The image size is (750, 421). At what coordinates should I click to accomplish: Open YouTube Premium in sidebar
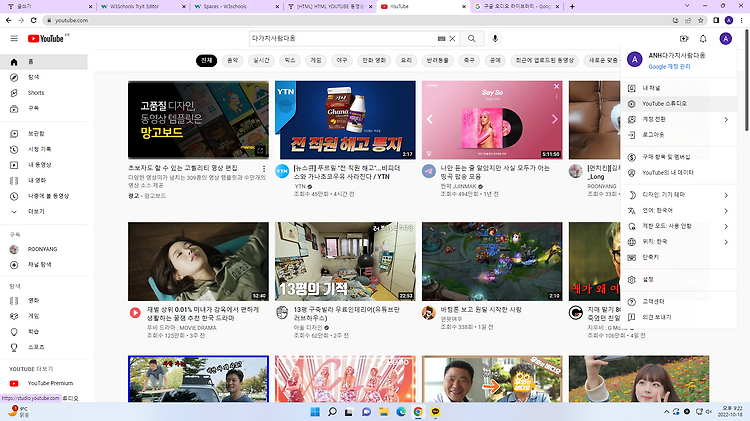(x=44, y=383)
